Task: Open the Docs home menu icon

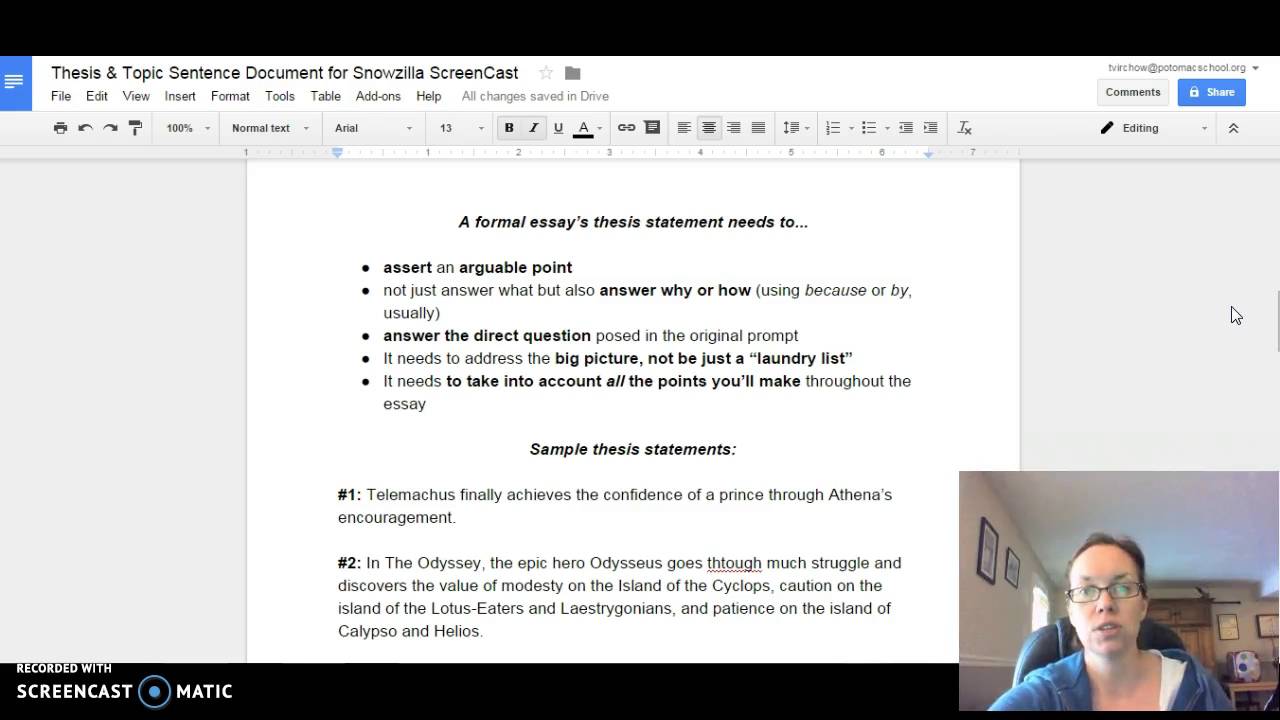Action: pos(14,83)
